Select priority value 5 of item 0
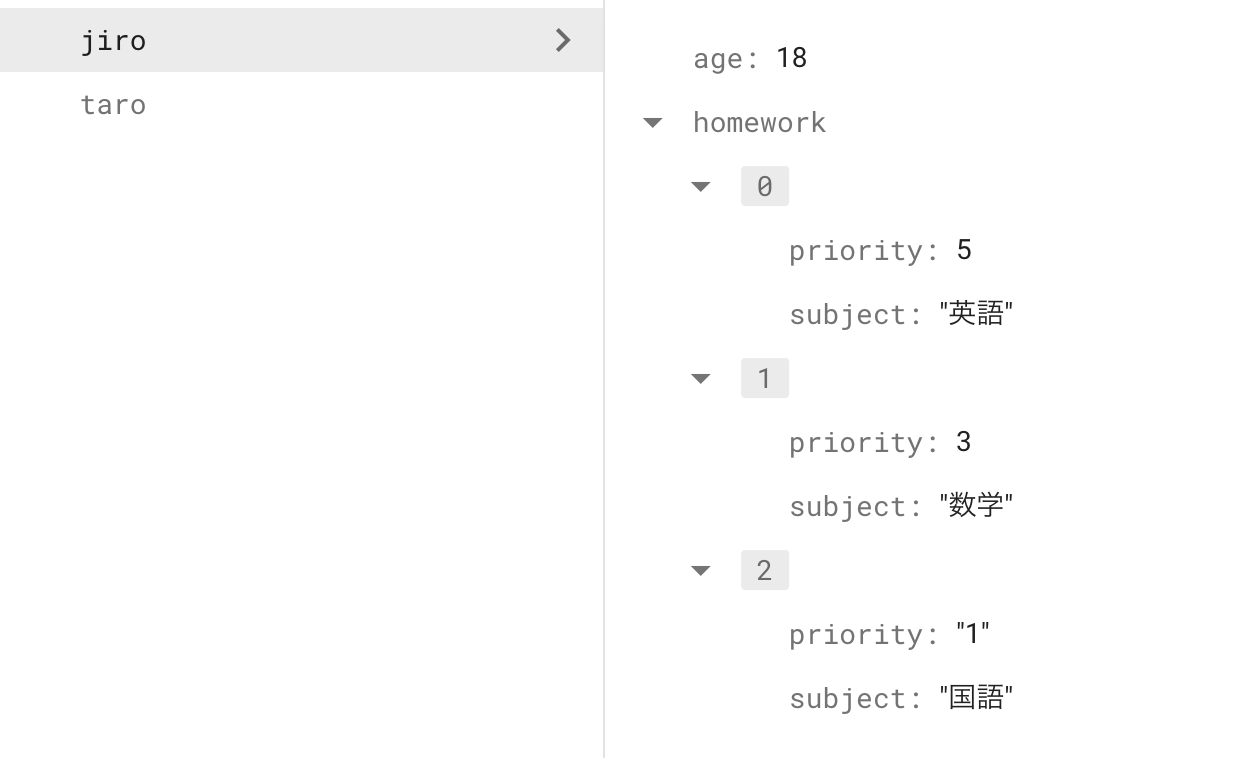The image size is (1234, 758). pyautogui.click(x=963, y=250)
